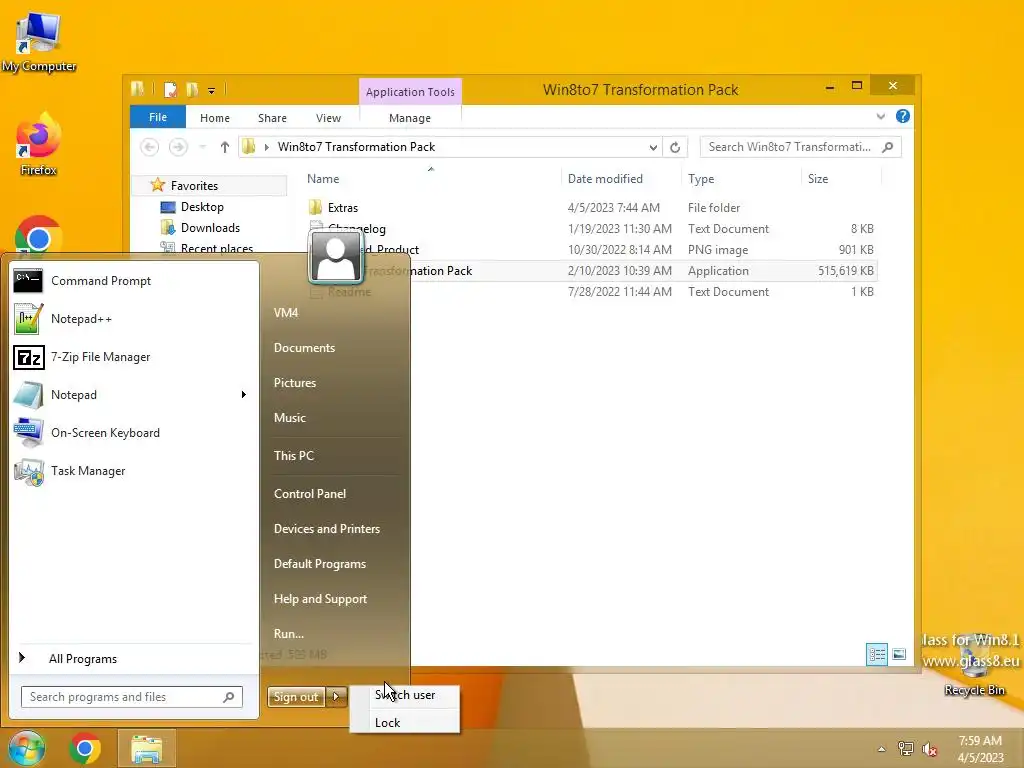
Task: Choose Switch user from popup
Action: (x=405, y=695)
